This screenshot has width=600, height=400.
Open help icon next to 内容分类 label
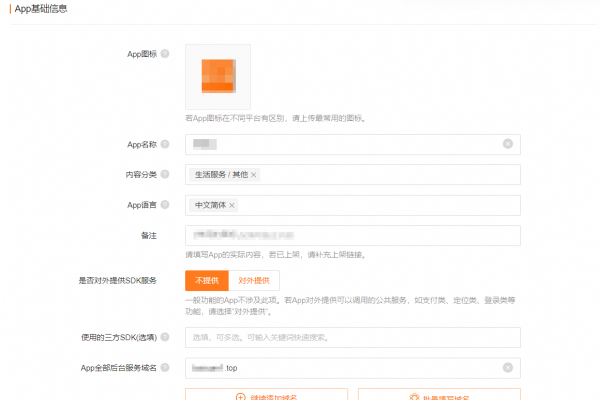[165, 174]
